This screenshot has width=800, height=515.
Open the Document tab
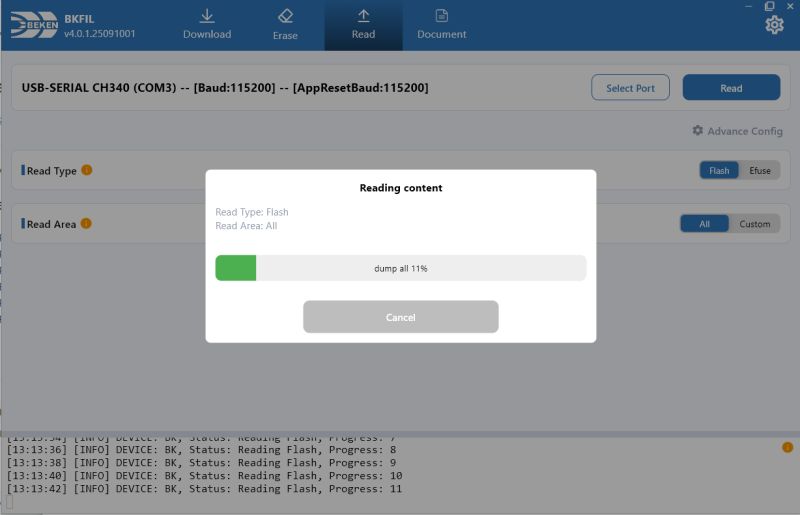(442, 25)
